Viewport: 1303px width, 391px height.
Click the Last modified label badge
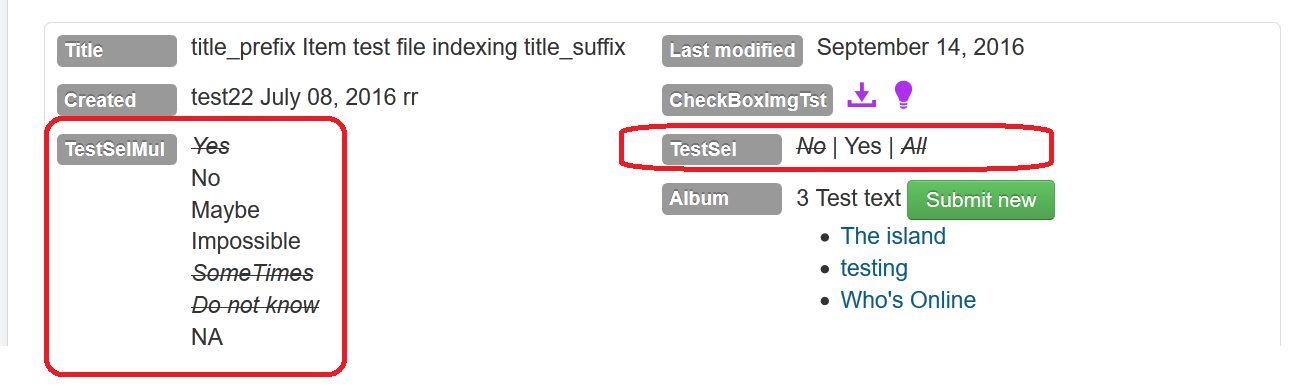click(x=733, y=50)
